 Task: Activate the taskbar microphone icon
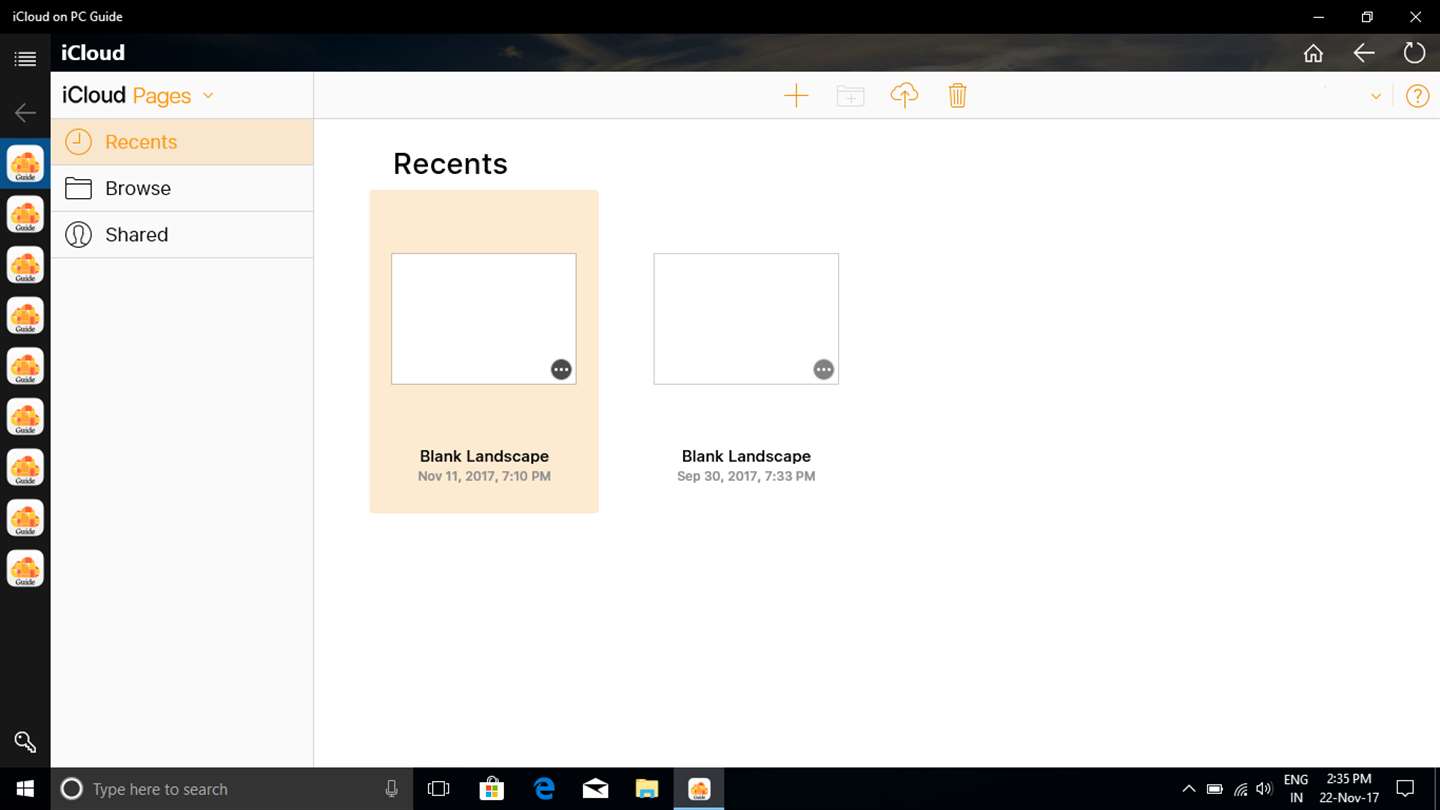click(391, 789)
